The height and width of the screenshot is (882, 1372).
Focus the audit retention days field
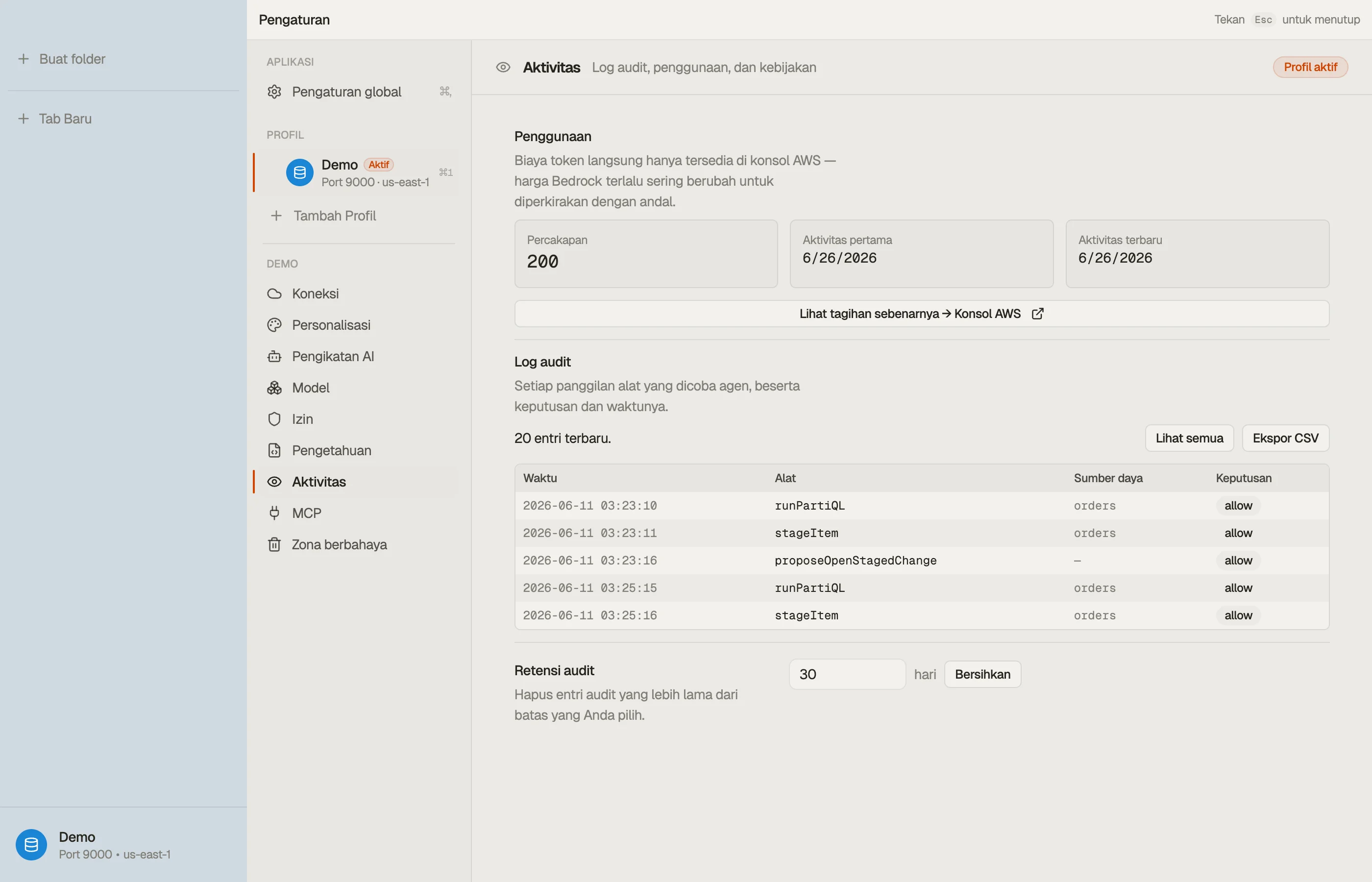coord(847,674)
